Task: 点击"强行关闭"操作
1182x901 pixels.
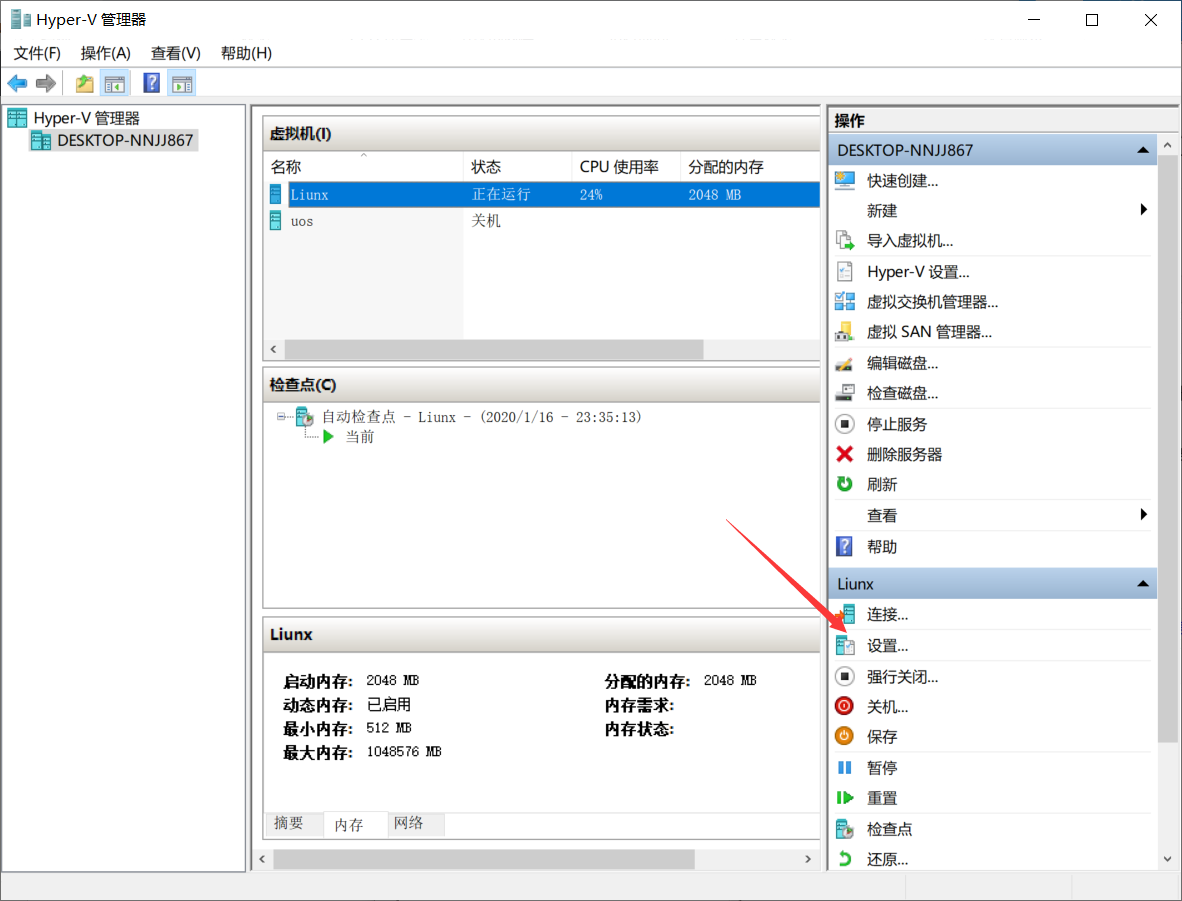Action: point(901,676)
